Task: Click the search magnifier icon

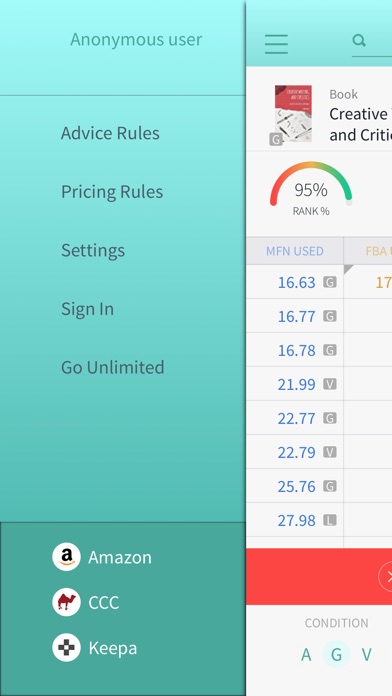Action: pos(359,40)
